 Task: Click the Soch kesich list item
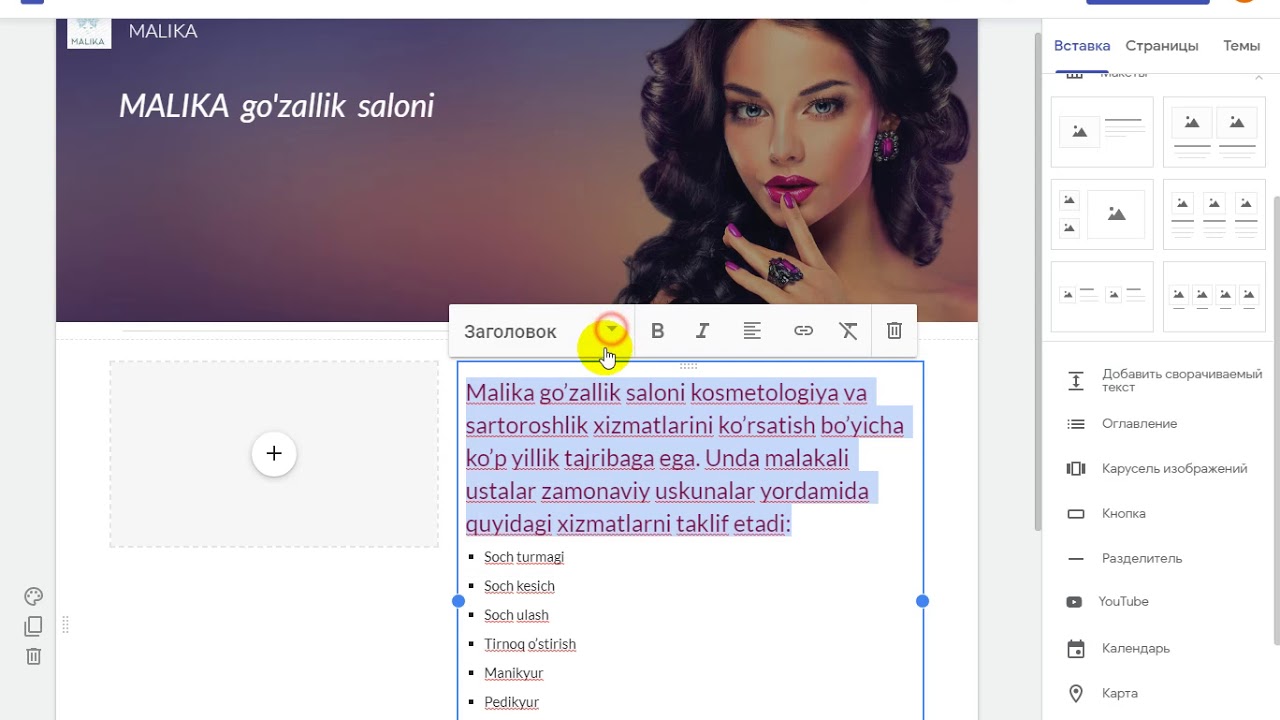pyautogui.click(x=519, y=586)
